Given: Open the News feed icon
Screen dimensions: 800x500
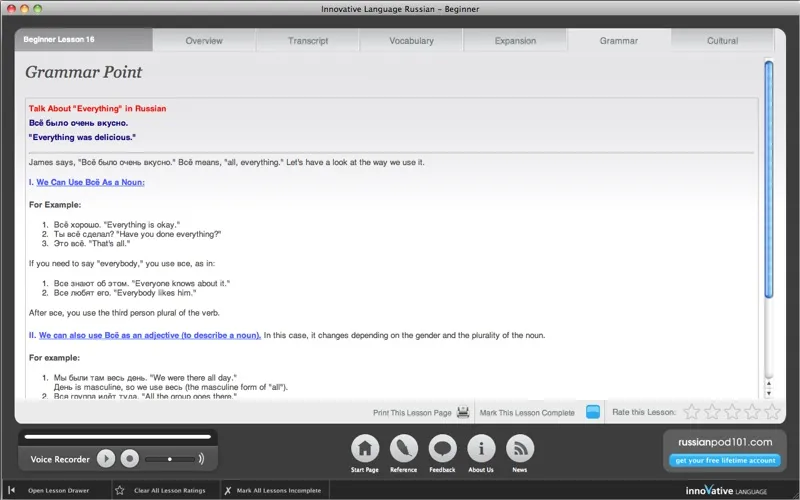Looking at the screenshot, I should point(520,448).
